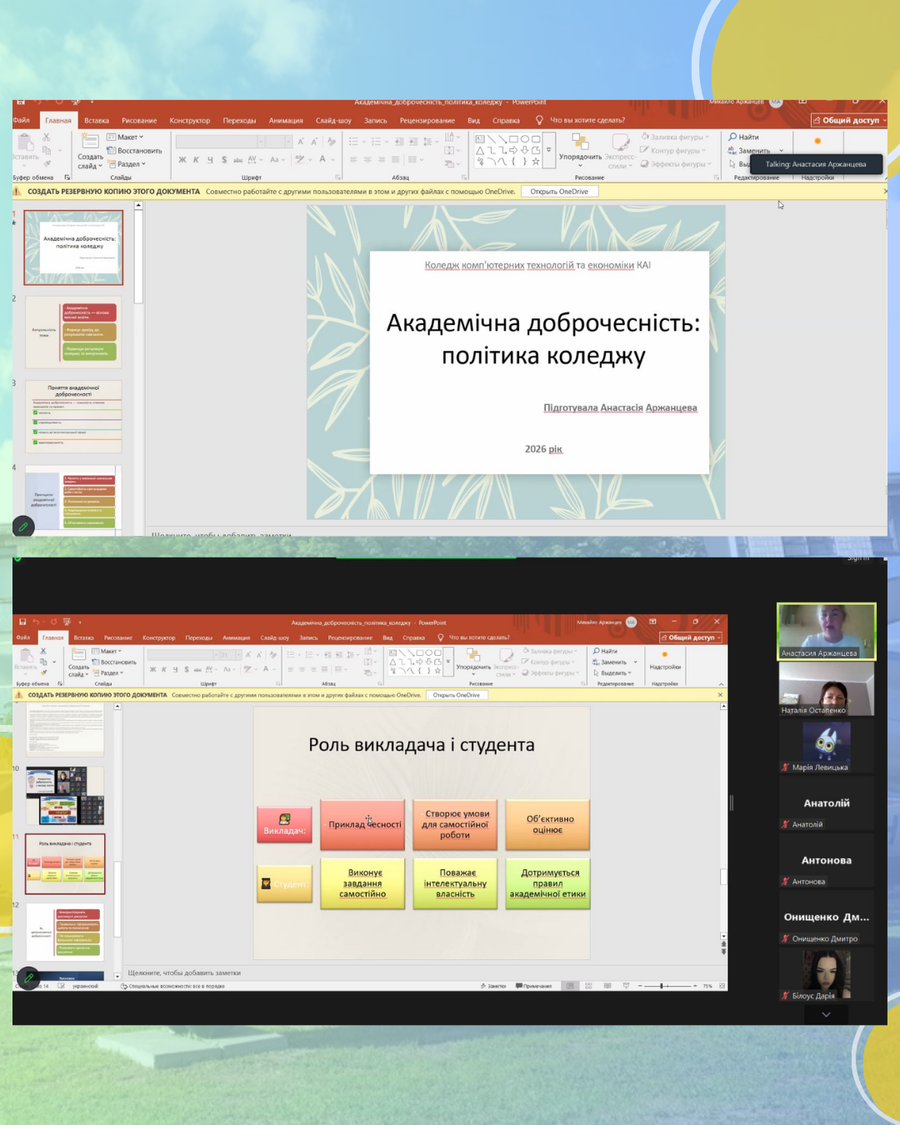Click the muted microphone icon beside Онищенко Дмитро
Viewport: 900px width, 1125px height.
pyautogui.click(x=786, y=939)
